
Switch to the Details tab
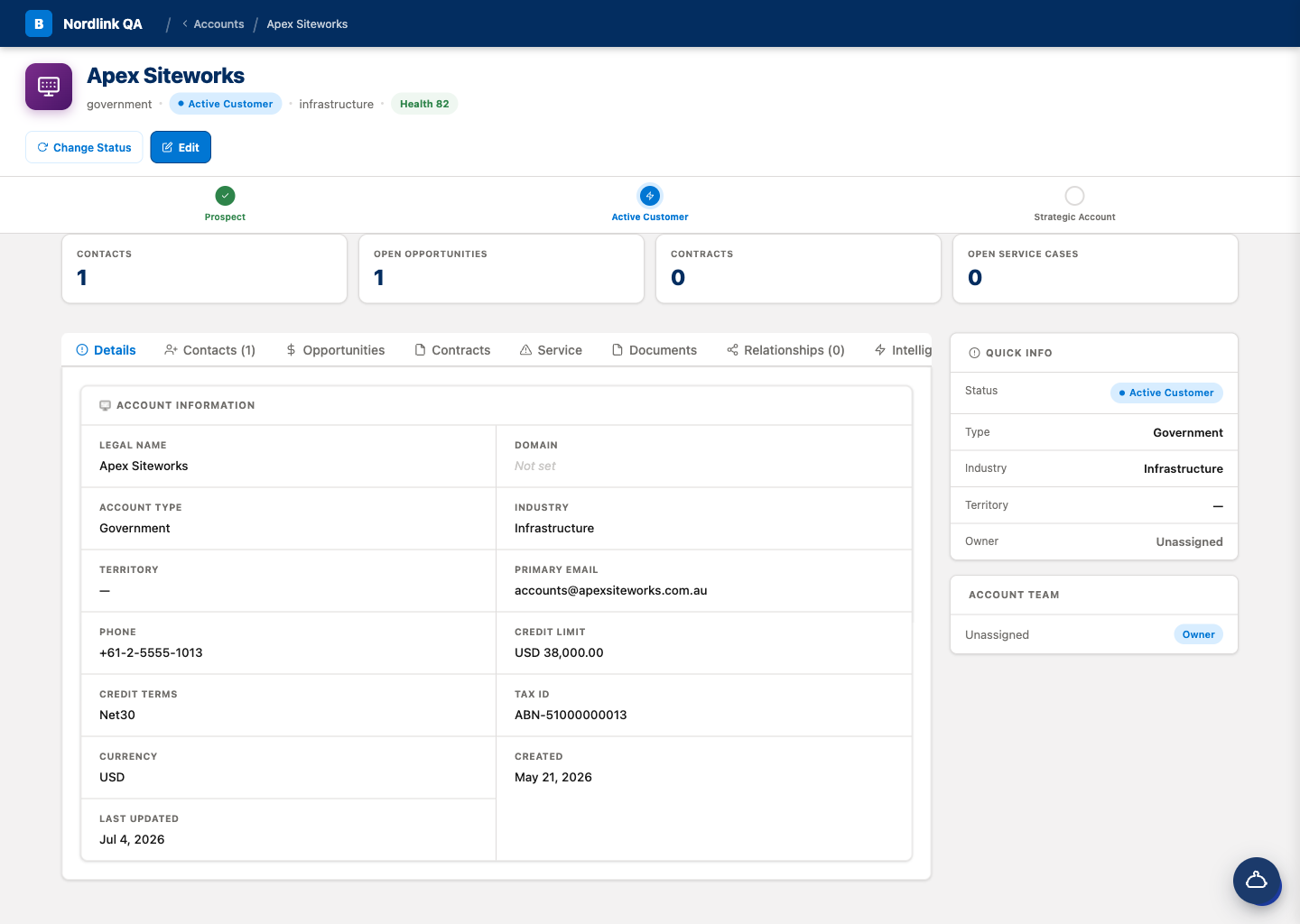click(x=106, y=350)
